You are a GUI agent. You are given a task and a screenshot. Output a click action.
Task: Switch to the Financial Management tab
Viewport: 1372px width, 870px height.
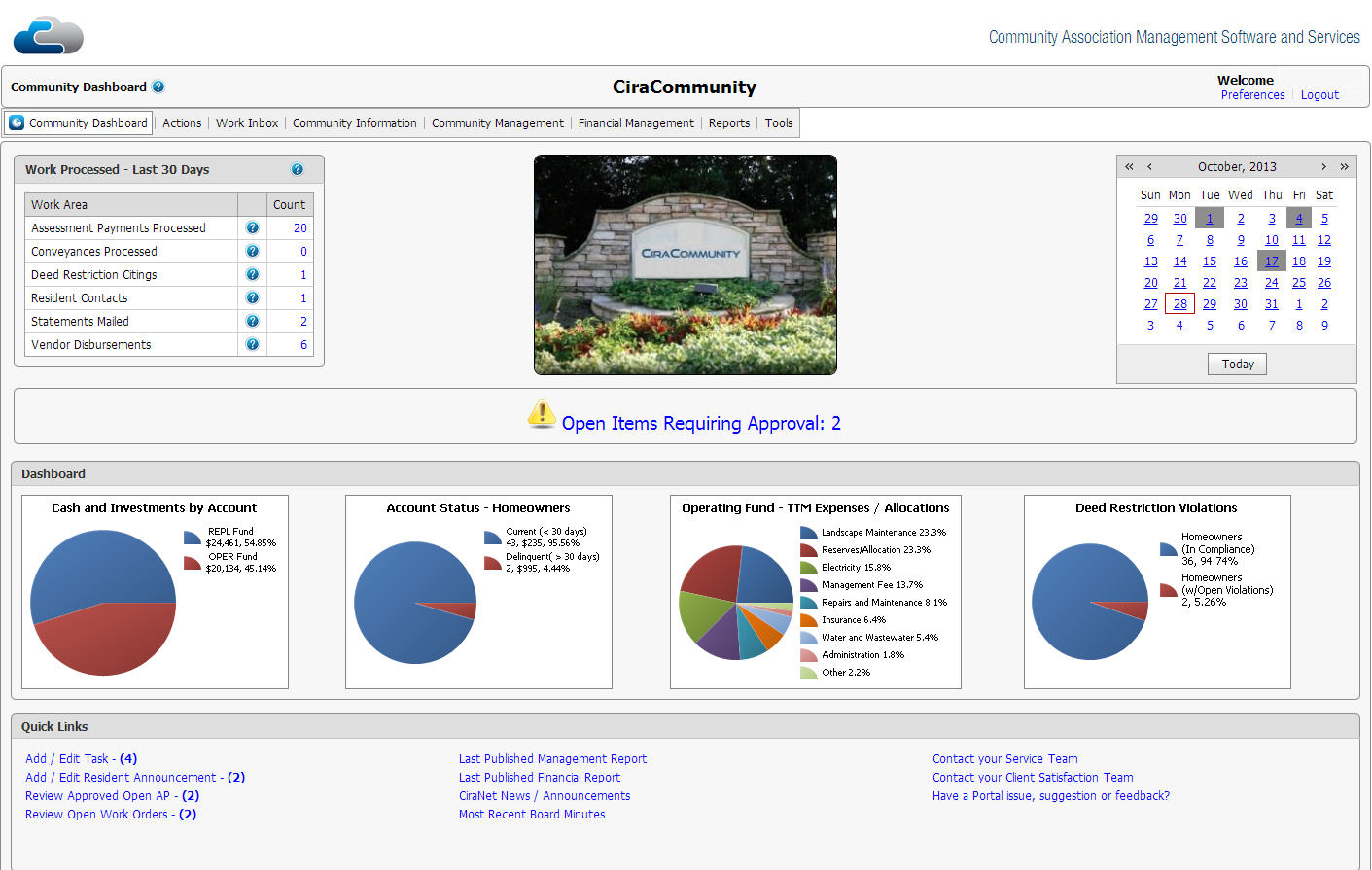pyautogui.click(x=636, y=122)
